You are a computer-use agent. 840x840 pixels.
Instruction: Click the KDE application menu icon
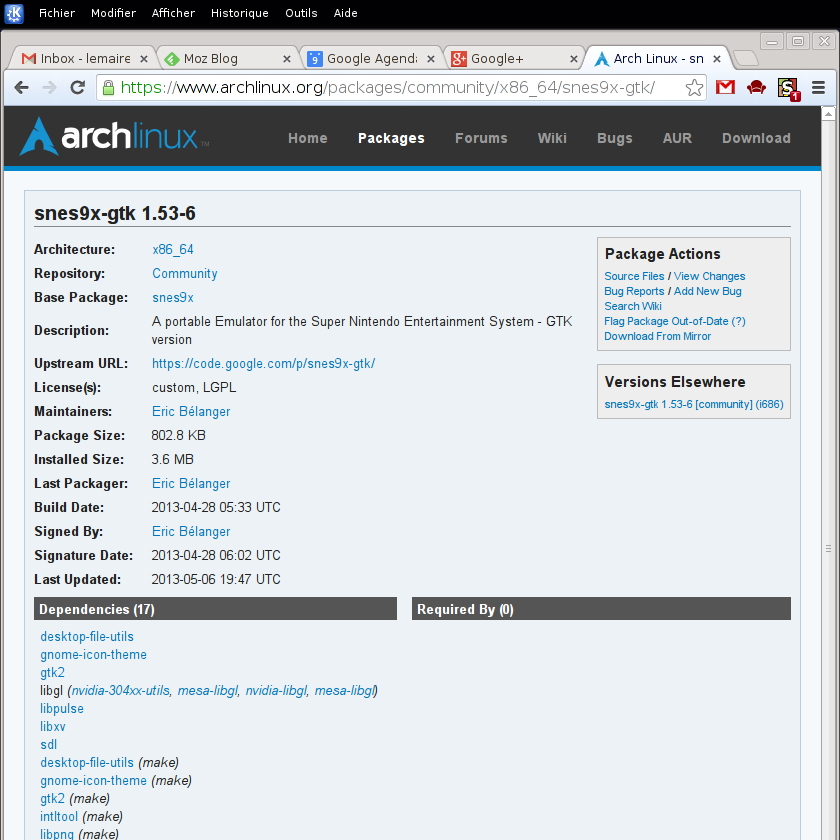tap(13, 13)
